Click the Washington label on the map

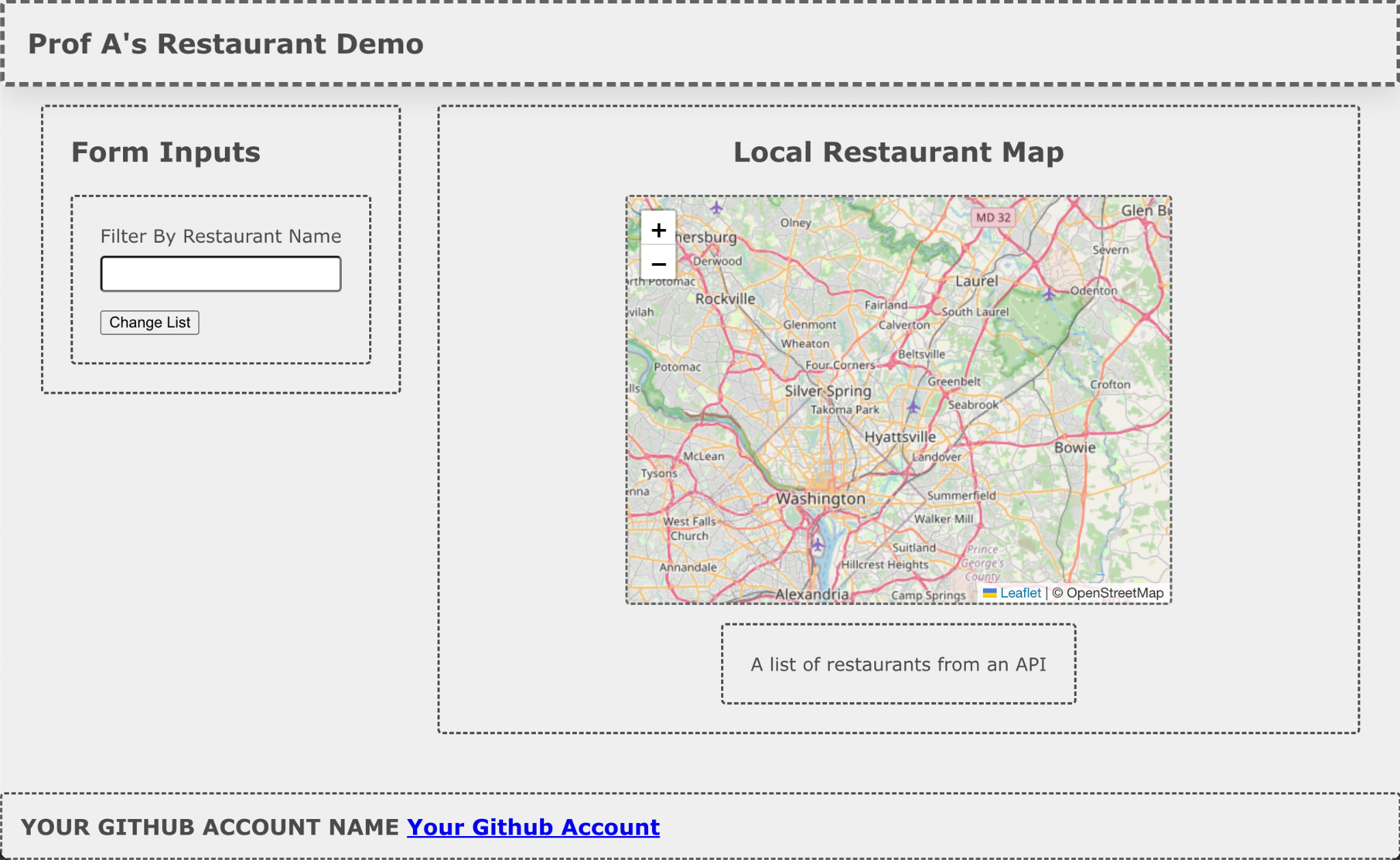(x=820, y=499)
